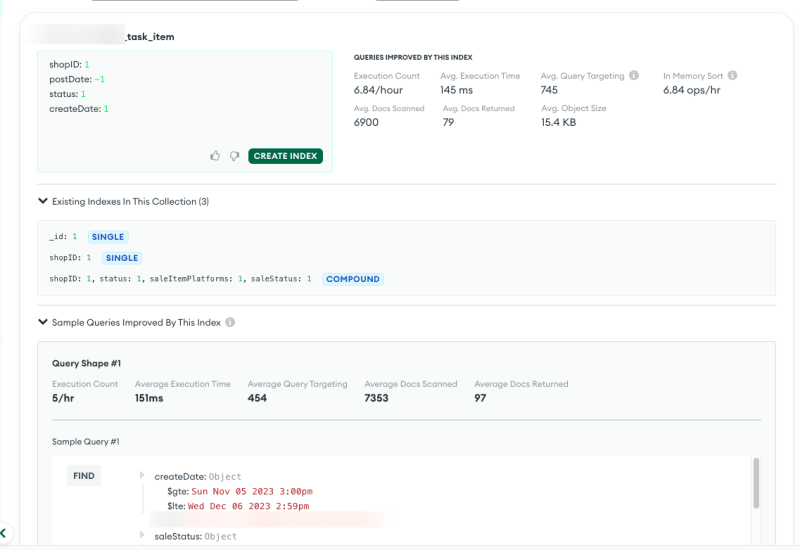The width and height of the screenshot is (800, 550).
Task: Click the FIND operation label
Action: 85,476
